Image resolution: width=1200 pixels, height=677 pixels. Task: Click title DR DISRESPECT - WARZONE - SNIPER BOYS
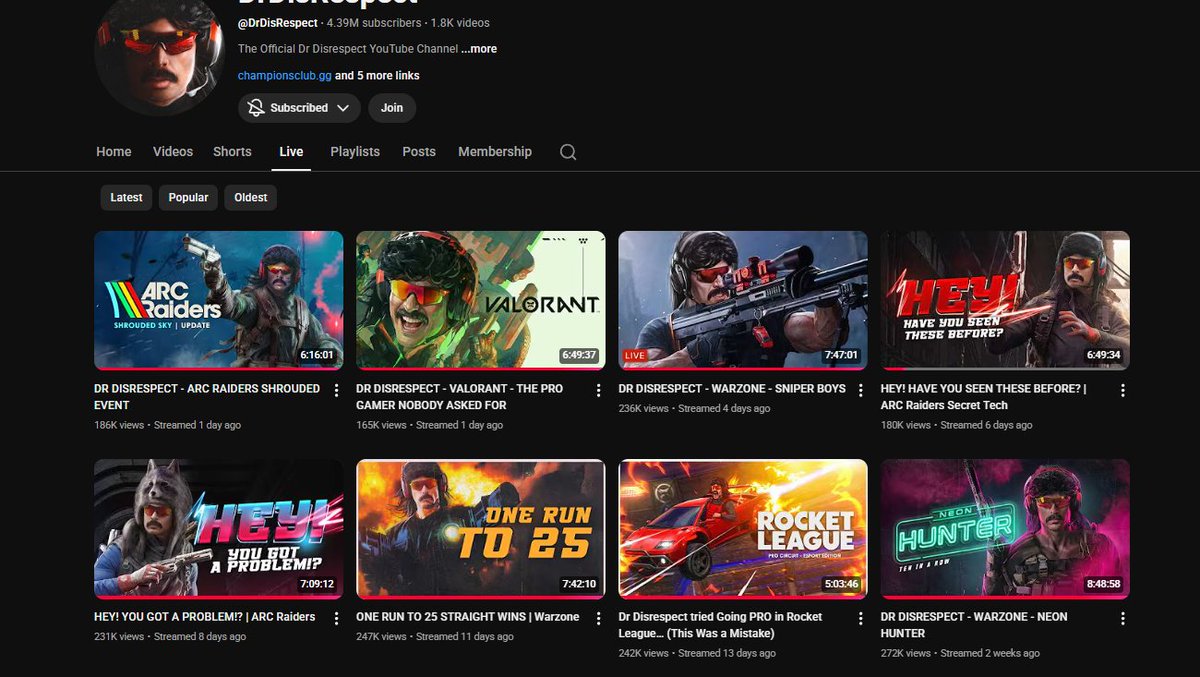732,389
